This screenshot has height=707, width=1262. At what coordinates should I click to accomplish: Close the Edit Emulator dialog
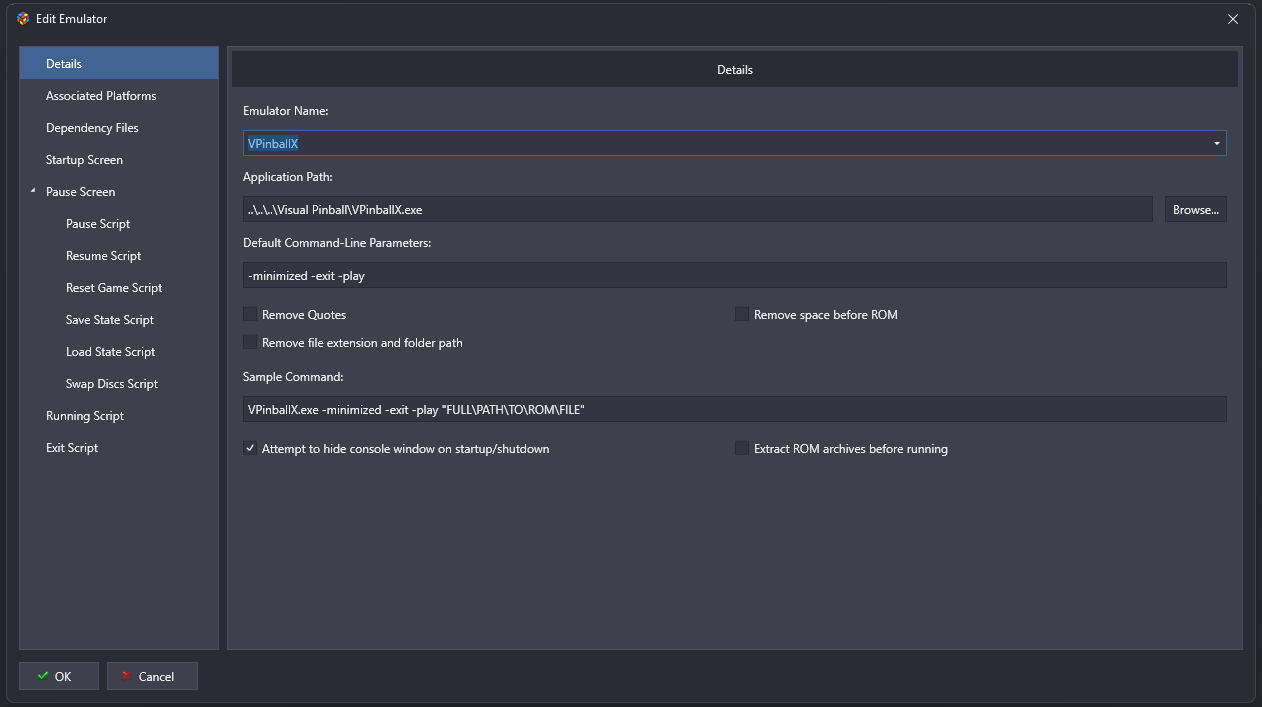[x=1233, y=18]
